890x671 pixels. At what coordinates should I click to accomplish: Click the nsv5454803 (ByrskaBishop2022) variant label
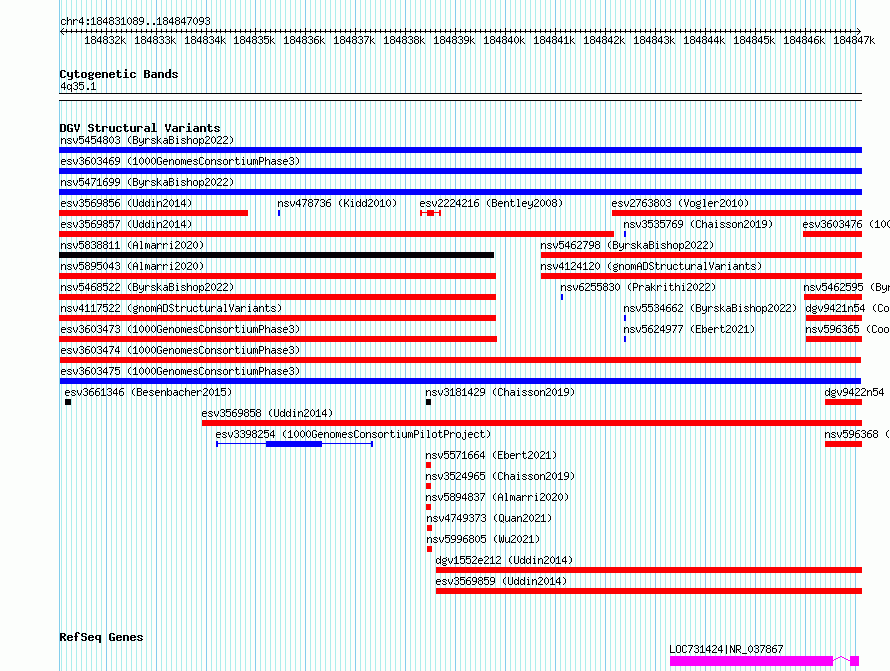(147, 140)
